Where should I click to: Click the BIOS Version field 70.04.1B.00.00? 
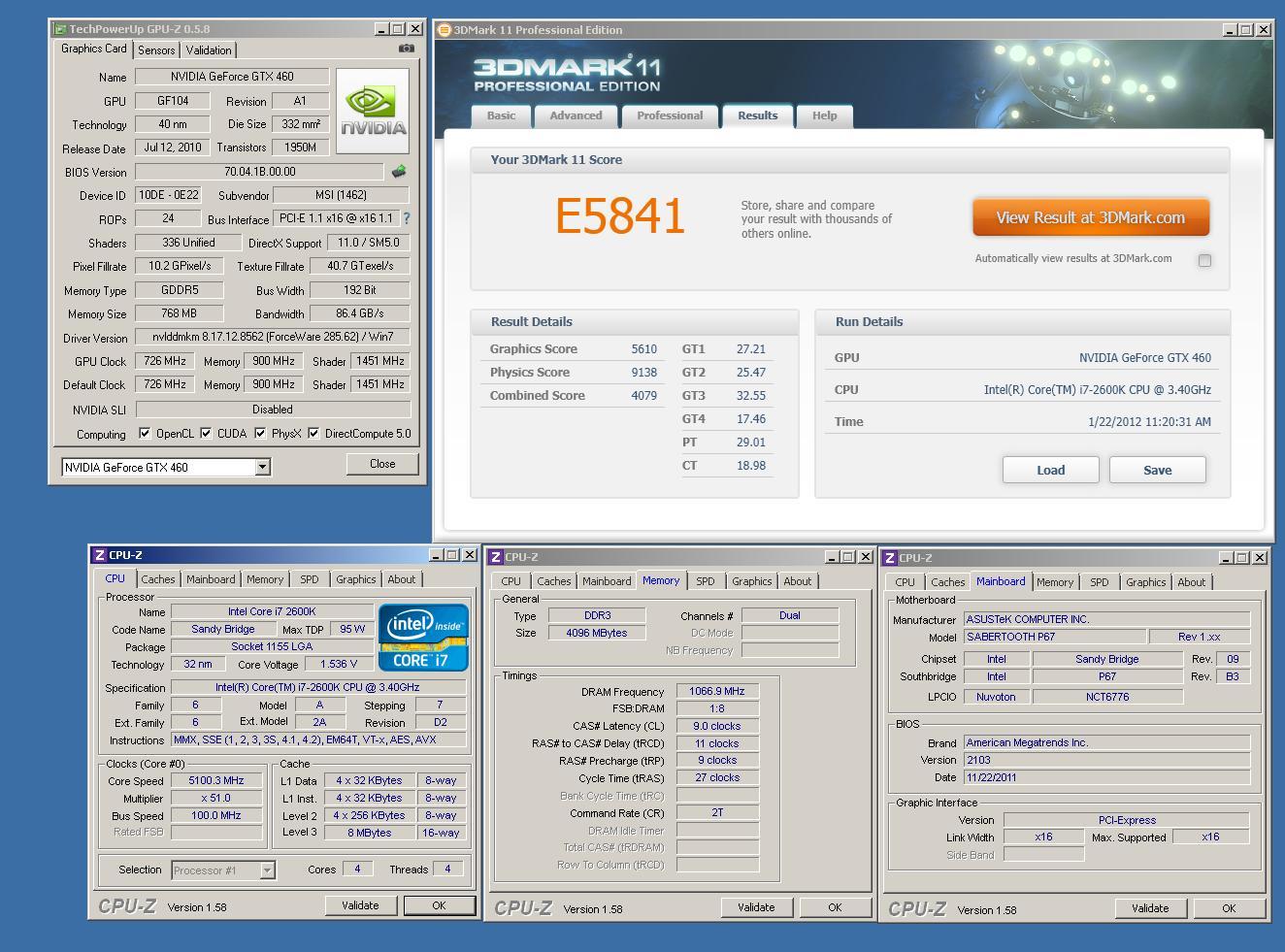coord(259,172)
